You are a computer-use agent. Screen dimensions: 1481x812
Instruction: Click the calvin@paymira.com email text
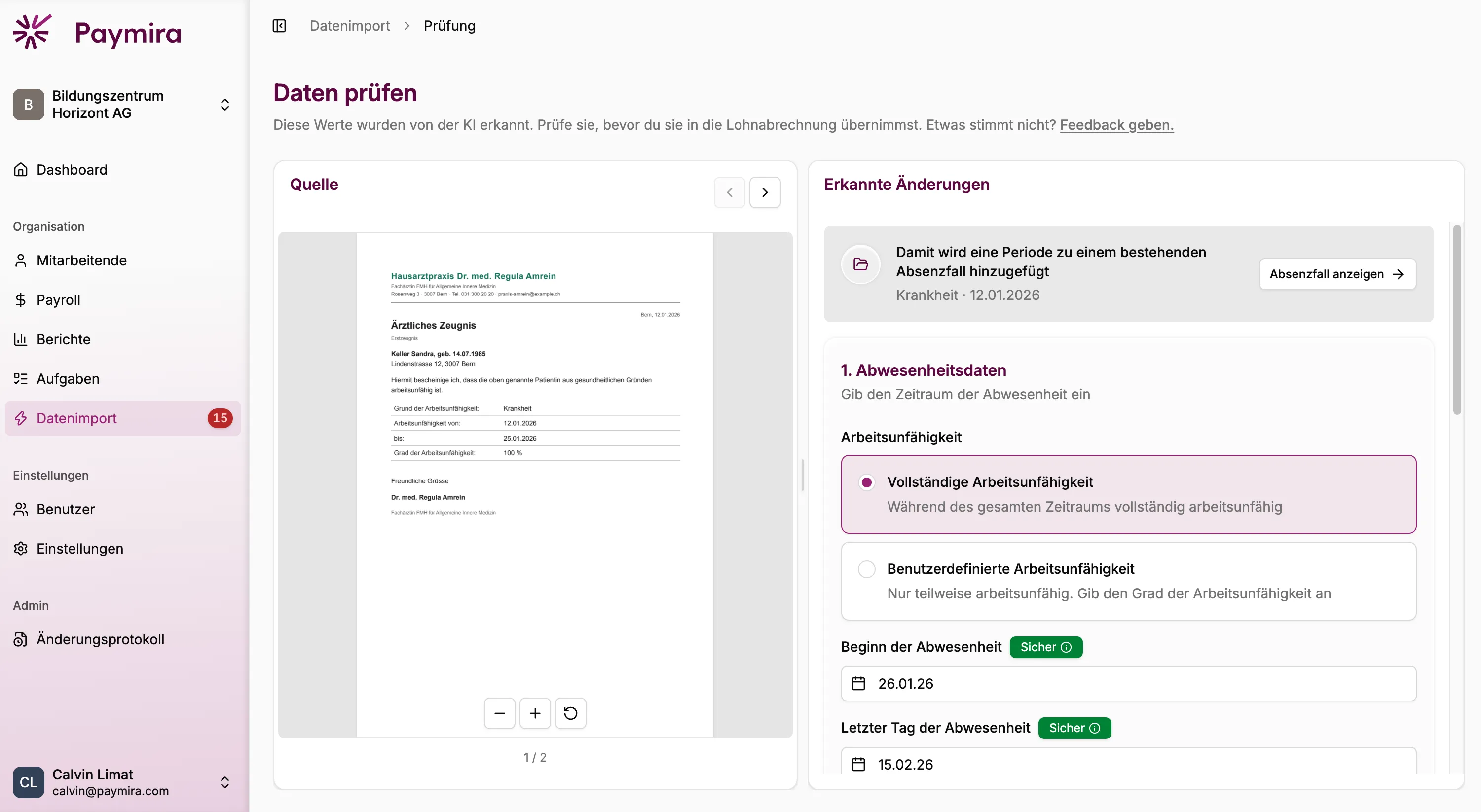(x=111, y=791)
